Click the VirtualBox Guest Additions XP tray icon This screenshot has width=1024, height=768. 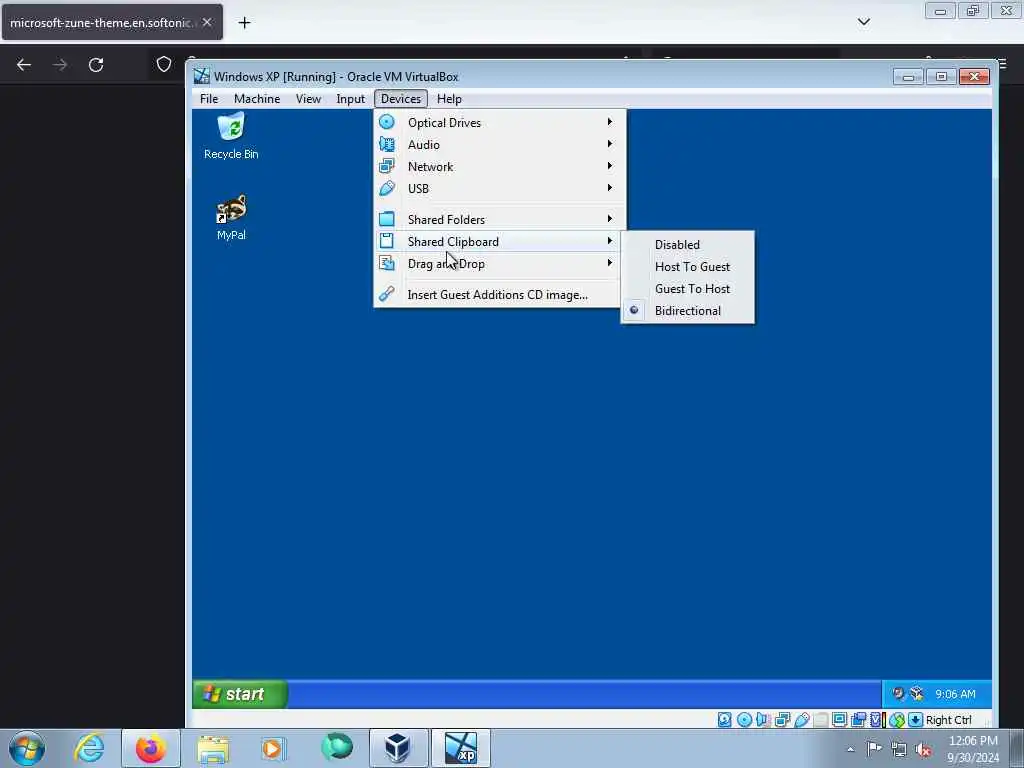(x=917, y=694)
